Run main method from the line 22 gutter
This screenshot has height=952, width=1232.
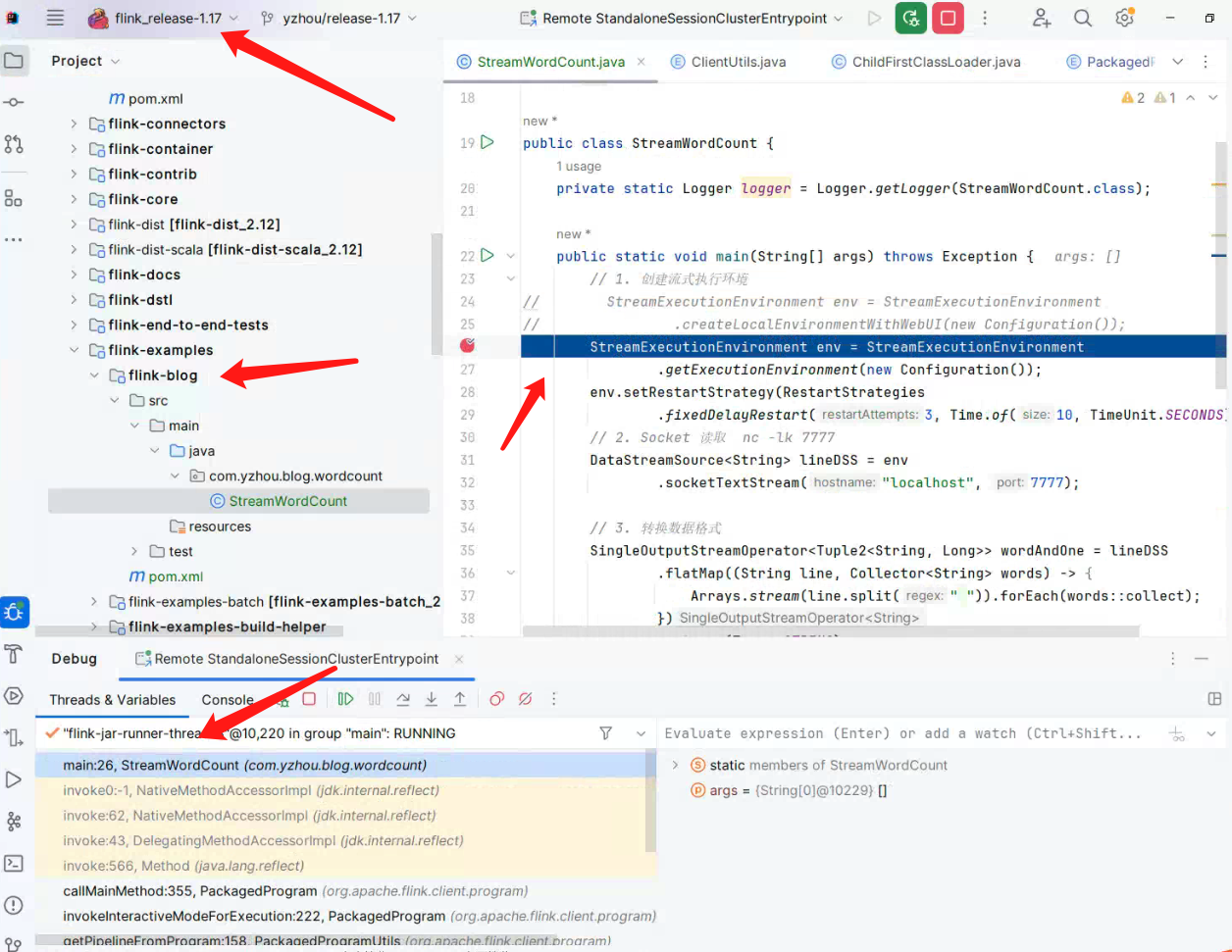point(488,256)
